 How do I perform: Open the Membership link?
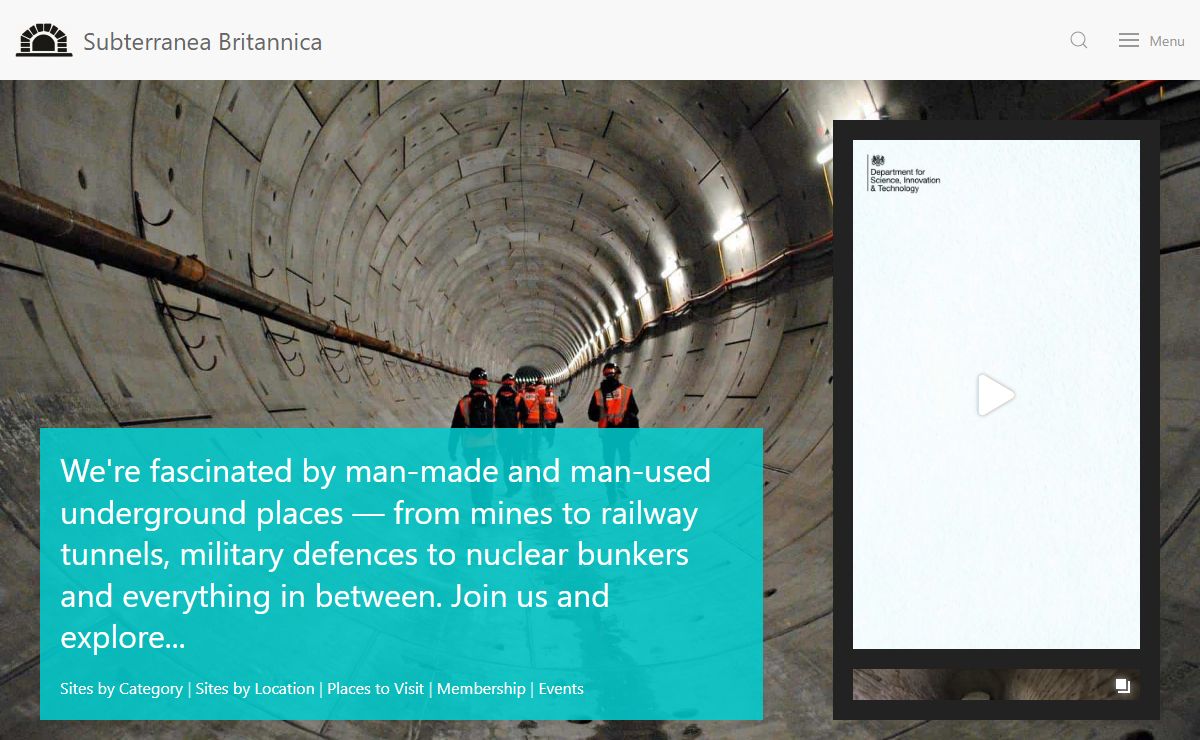tap(481, 689)
